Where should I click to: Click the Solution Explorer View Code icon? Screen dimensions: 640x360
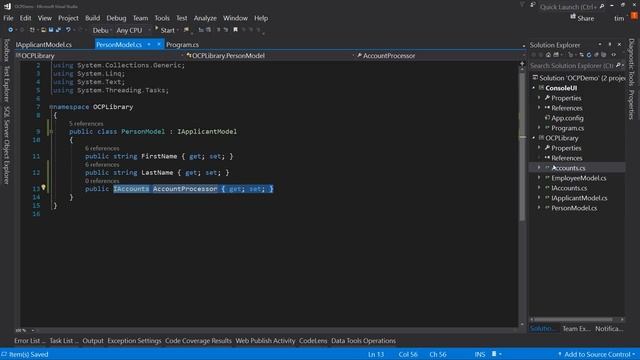click(613, 55)
